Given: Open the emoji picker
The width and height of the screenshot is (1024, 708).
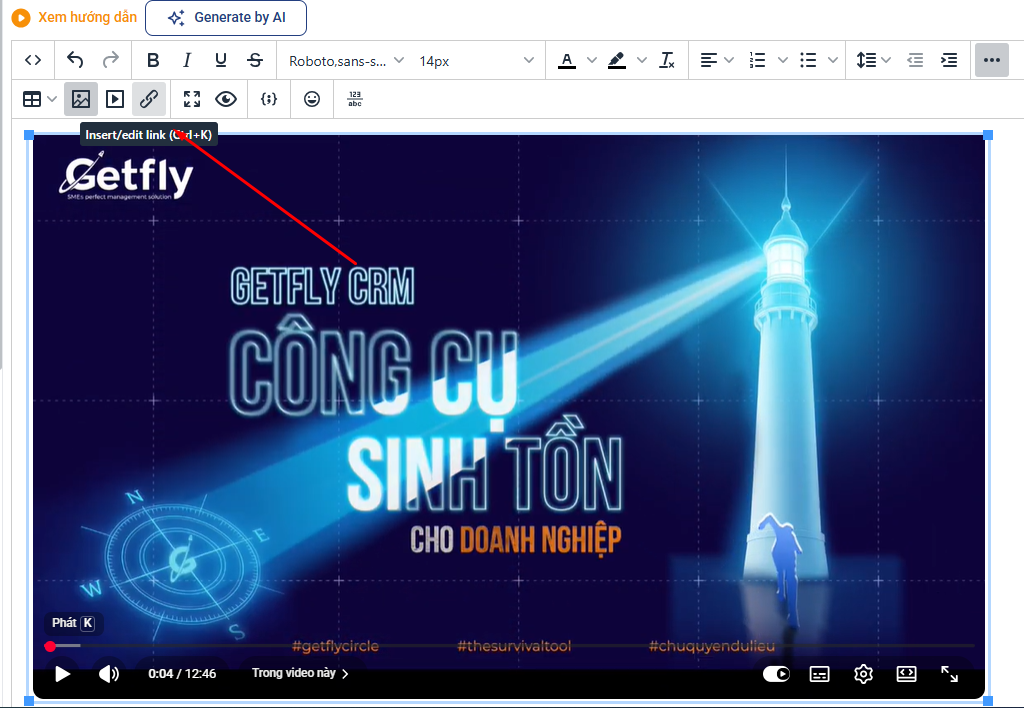Looking at the screenshot, I should (312, 99).
